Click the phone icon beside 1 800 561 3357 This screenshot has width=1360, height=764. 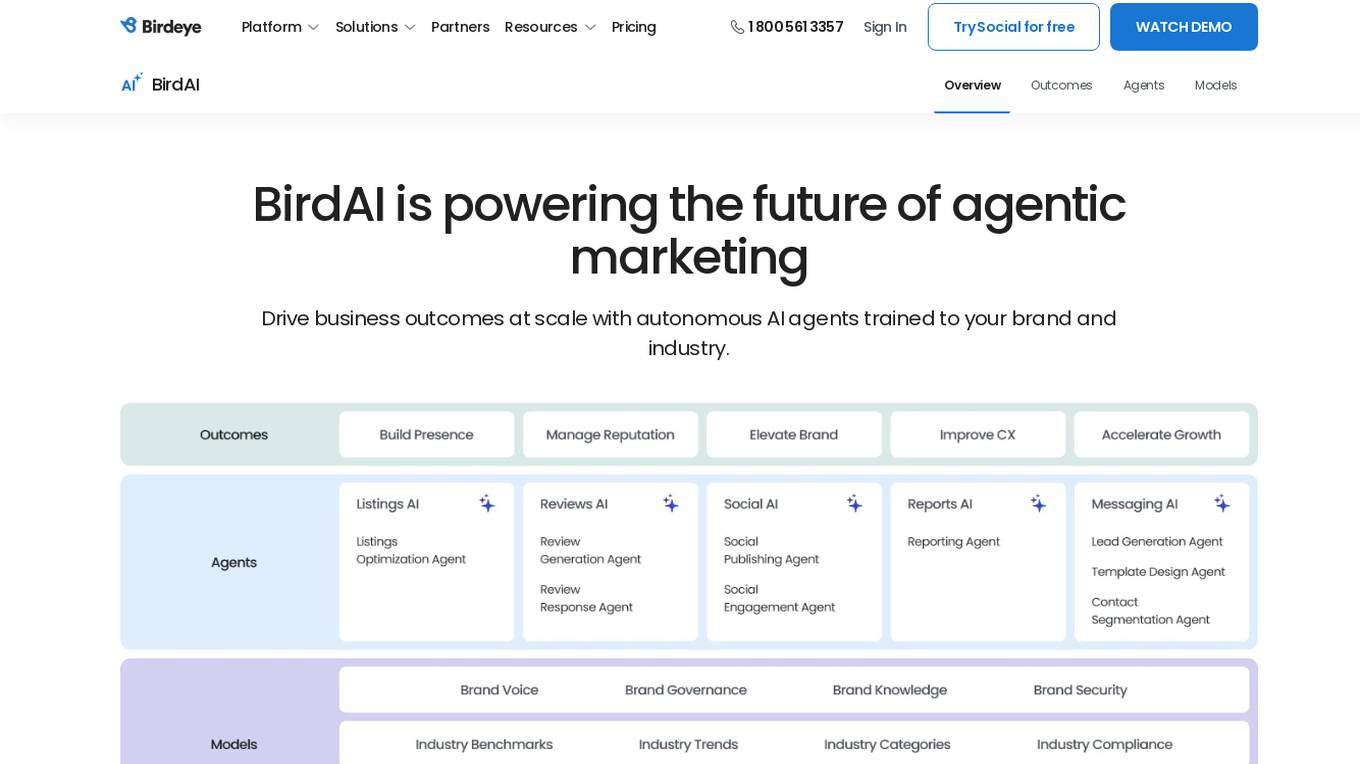pos(737,27)
